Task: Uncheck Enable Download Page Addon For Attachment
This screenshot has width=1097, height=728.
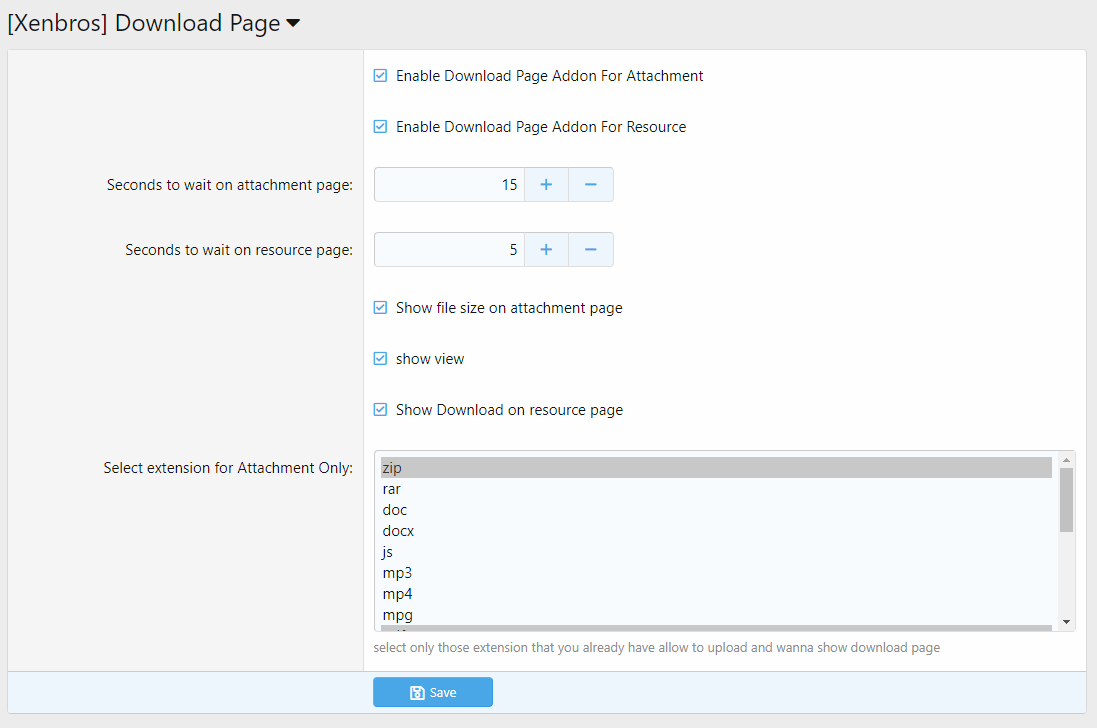Action: pos(380,76)
